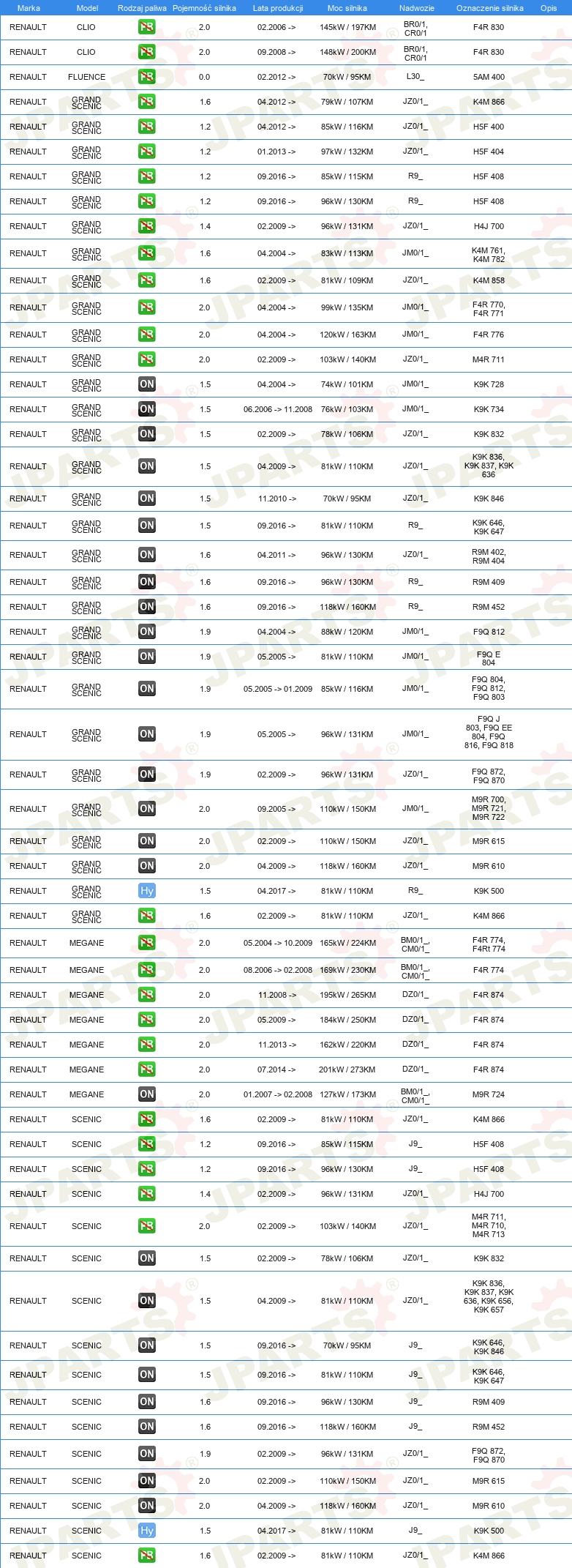Select petrol icon in the M4R 713 row

146,1226
